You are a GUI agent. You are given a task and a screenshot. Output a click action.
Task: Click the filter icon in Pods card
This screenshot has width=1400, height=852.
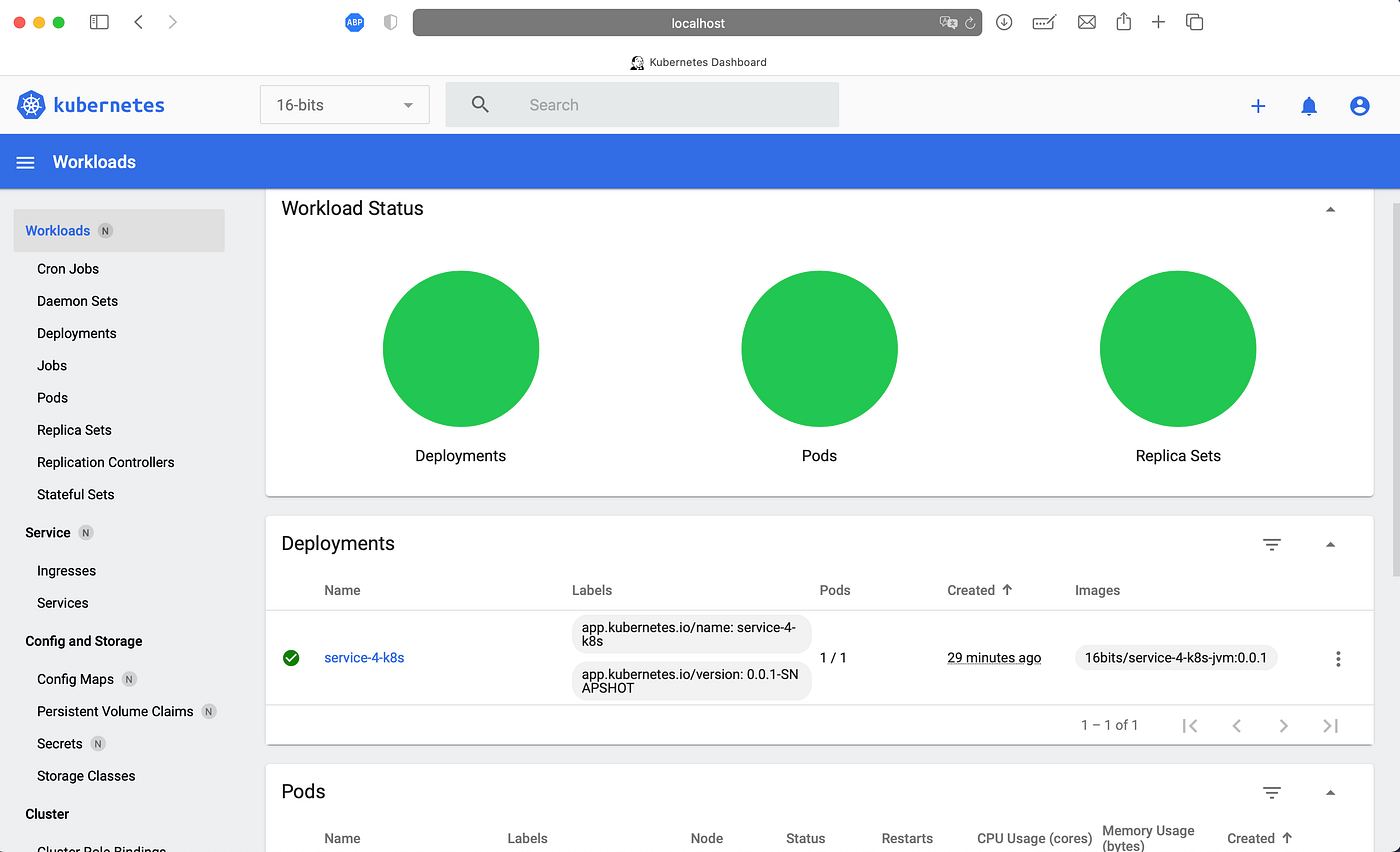pyautogui.click(x=1271, y=792)
